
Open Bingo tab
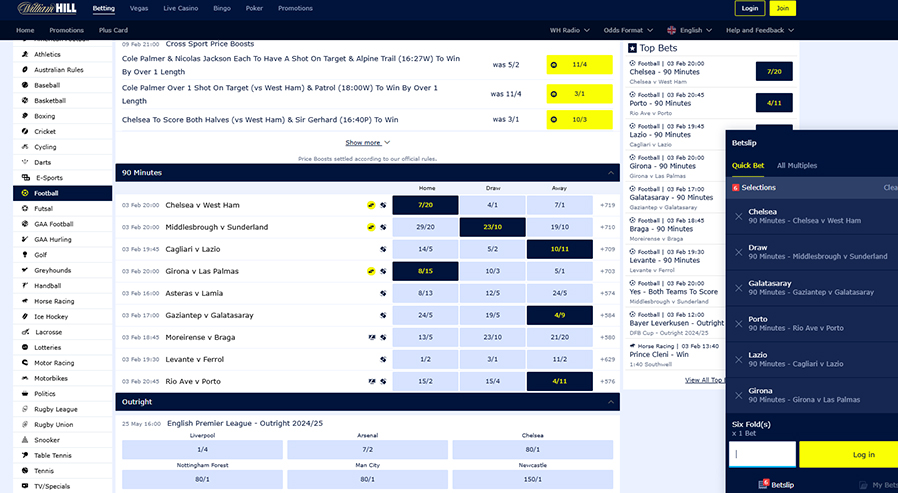[x=222, y=9]
